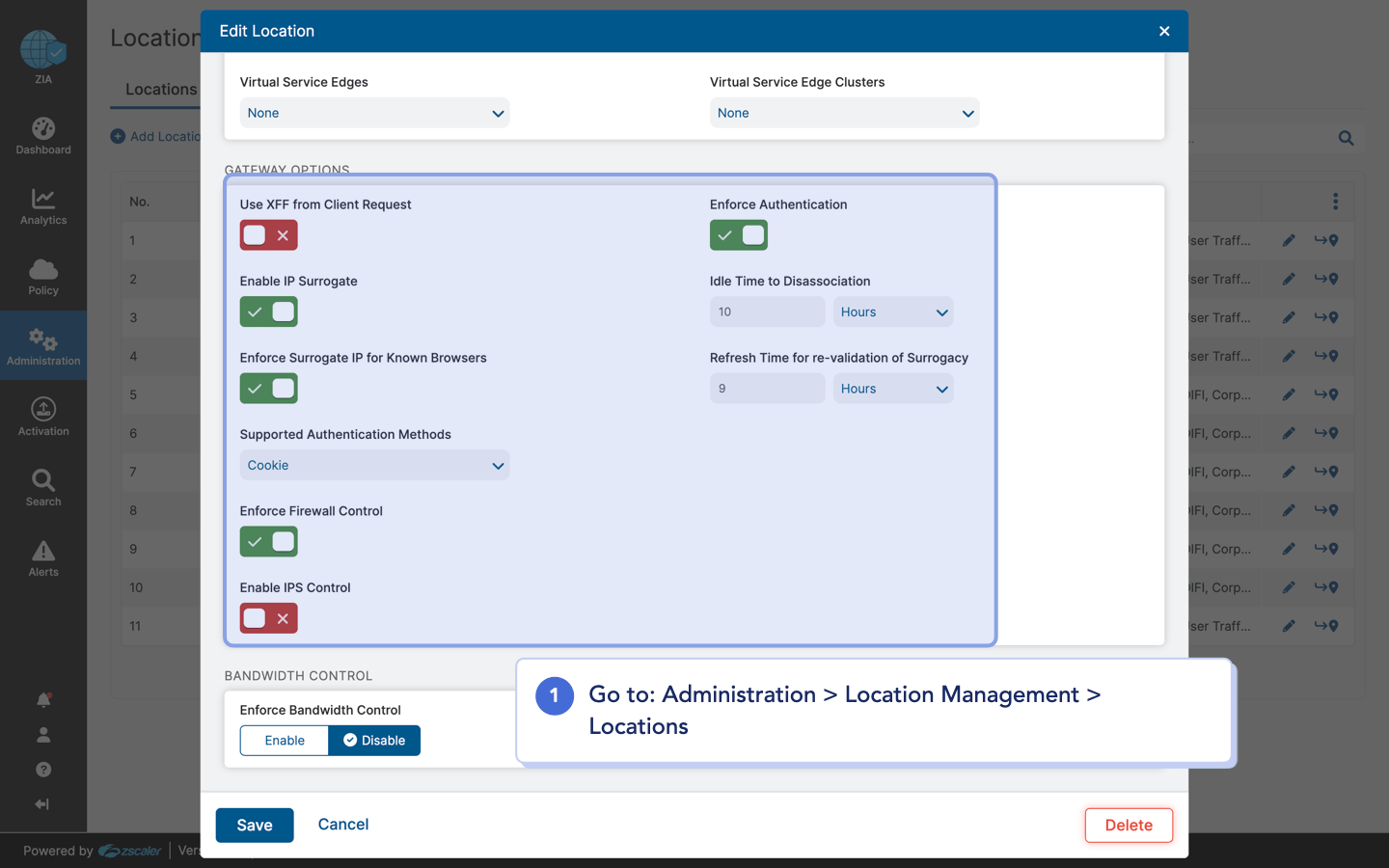Screen dimensions: 1389x868
Task: Turn off the Enable IP Surrogate toggle
Action: tap(268, 311)
